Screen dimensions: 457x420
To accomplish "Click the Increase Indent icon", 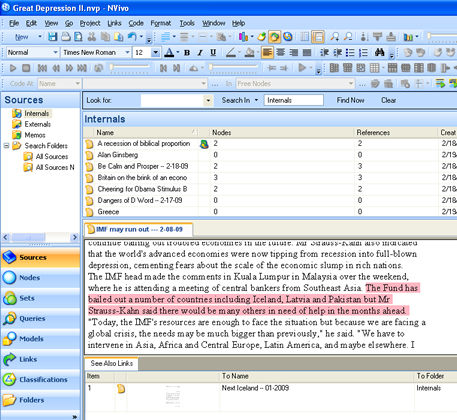I will [x=337, y=52].
